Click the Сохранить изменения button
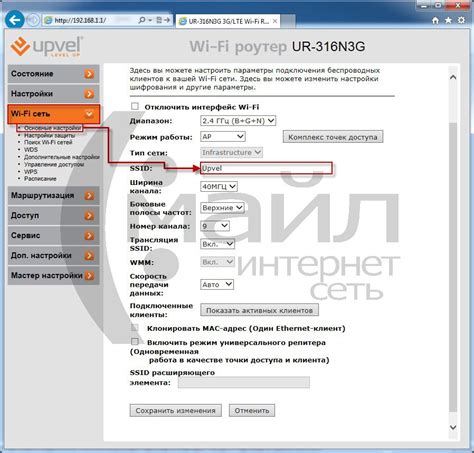The height and width of the screenshot is (453, 474). tap(175, 410)
